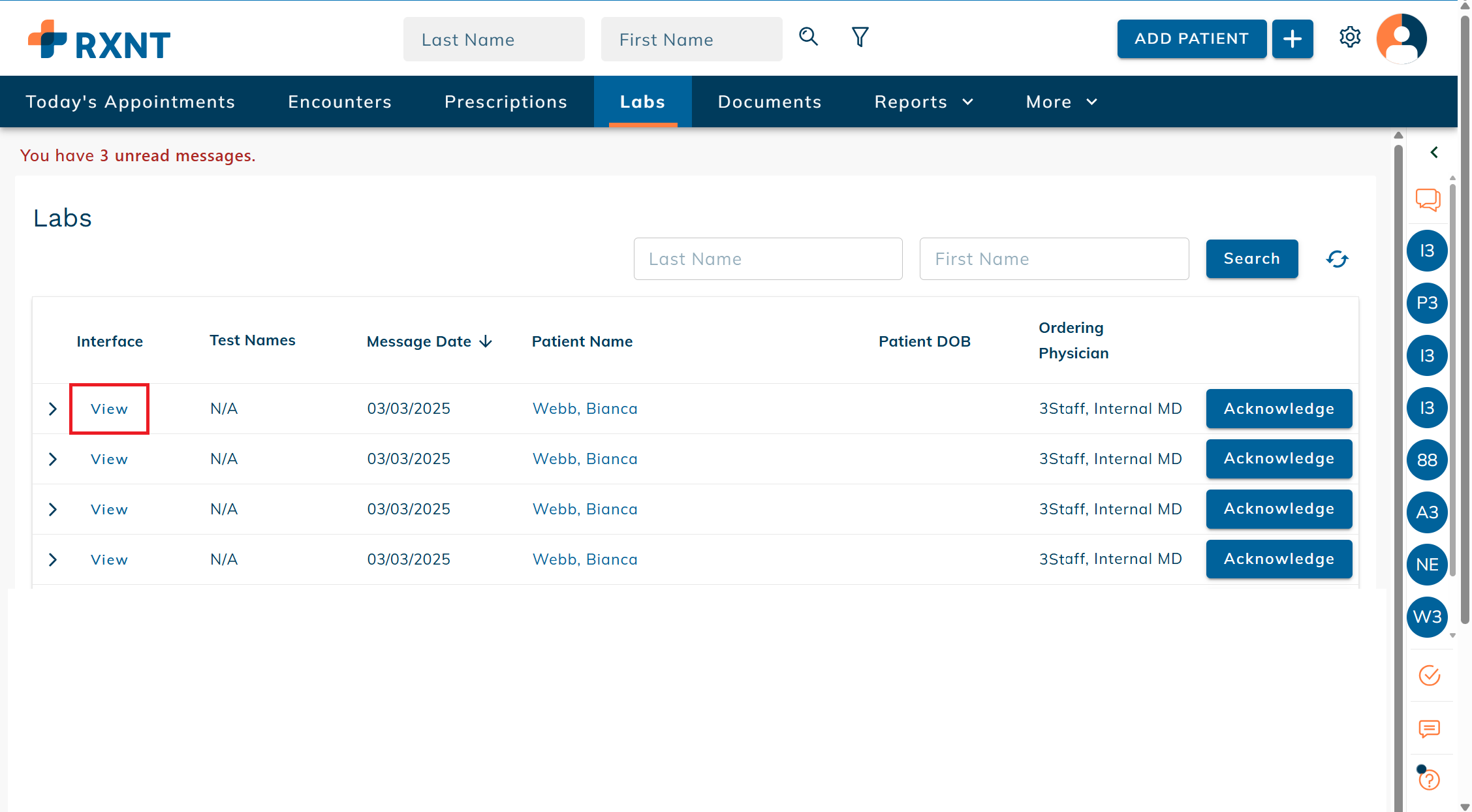The image size is (1472, 812).
Task: Open the message comment icon in sidebar
Action: pyautogui.click(x=1429, y=728)
